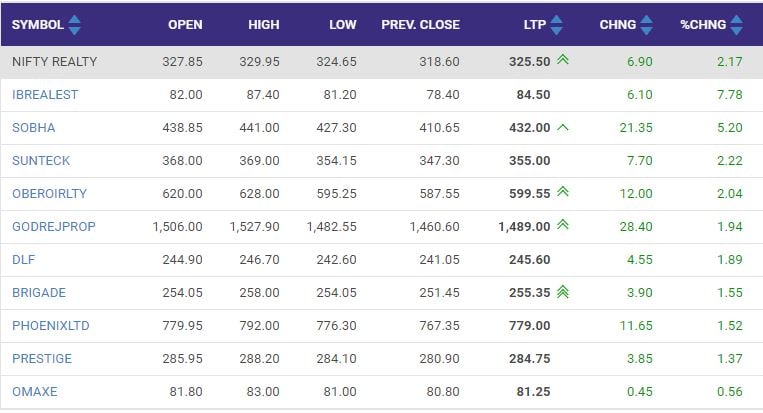Open IBREALEST stock link
Screen dimensions: 763x413
[45, 95]
